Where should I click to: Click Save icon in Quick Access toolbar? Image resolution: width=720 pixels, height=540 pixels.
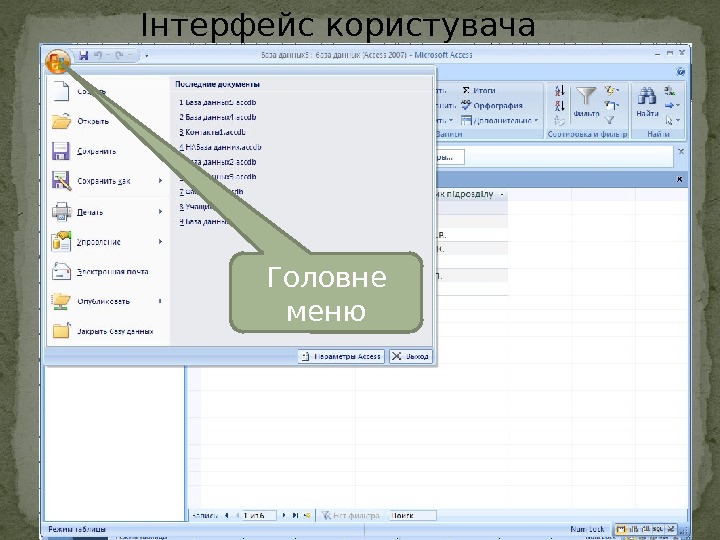click(84, 56)
